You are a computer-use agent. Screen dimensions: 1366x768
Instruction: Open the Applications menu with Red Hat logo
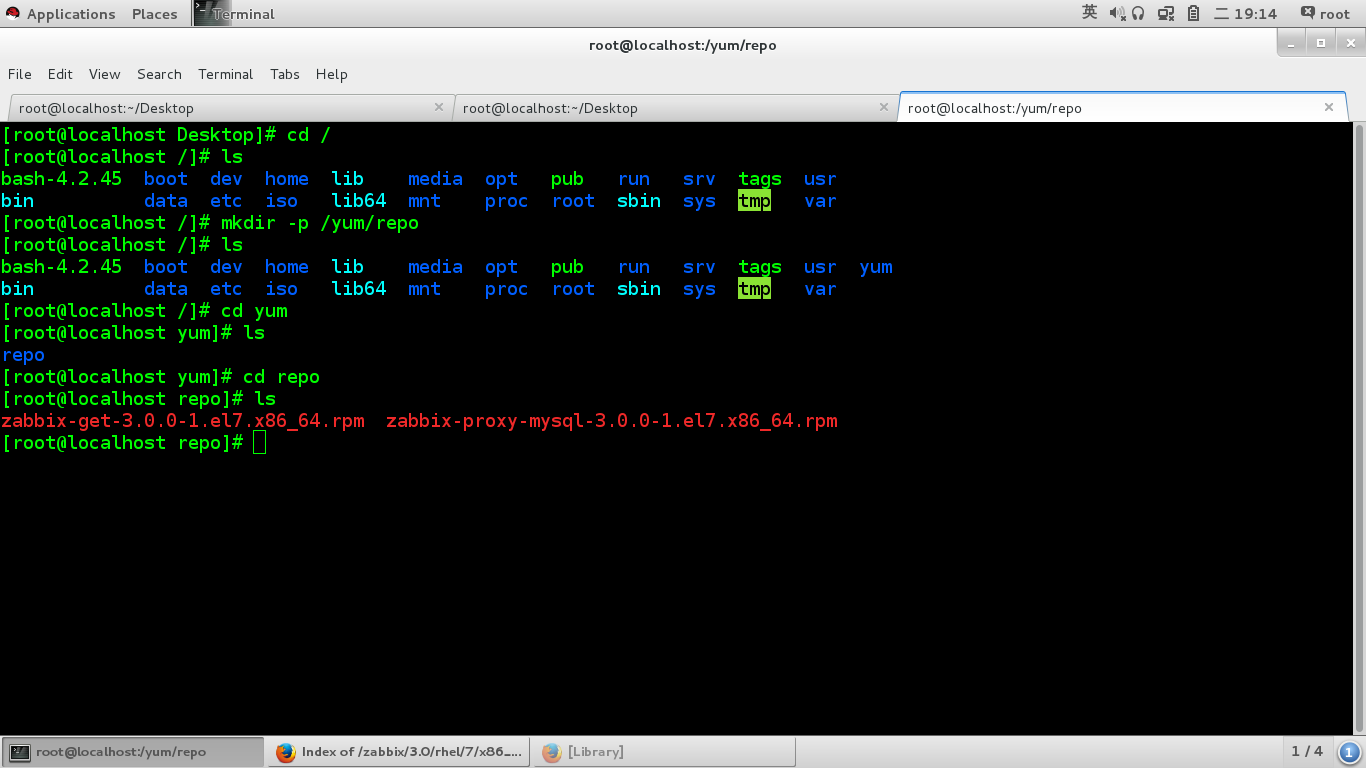tap(59, 14)
